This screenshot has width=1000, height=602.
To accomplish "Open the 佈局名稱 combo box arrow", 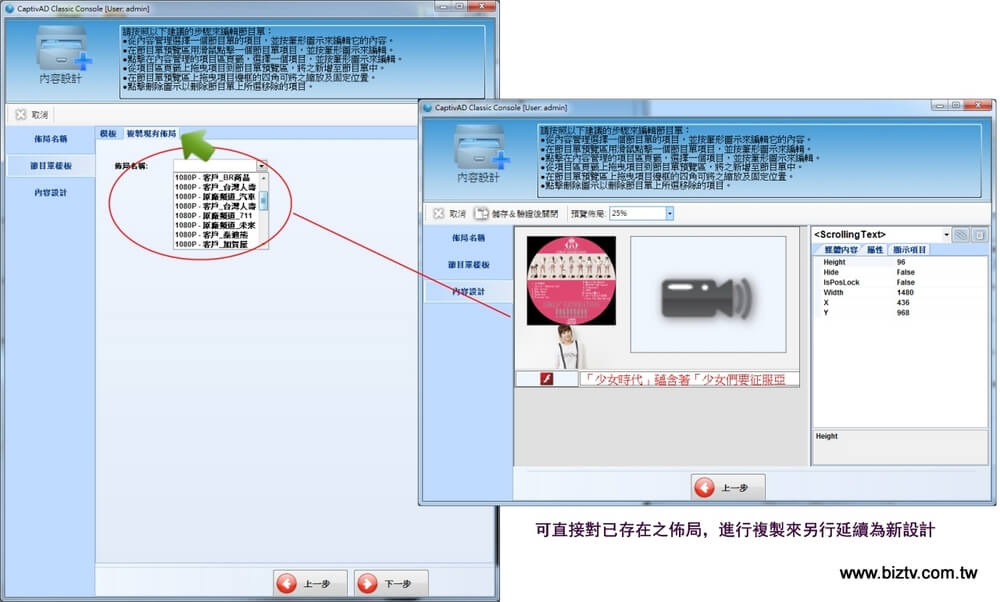I will click(261, 165).
